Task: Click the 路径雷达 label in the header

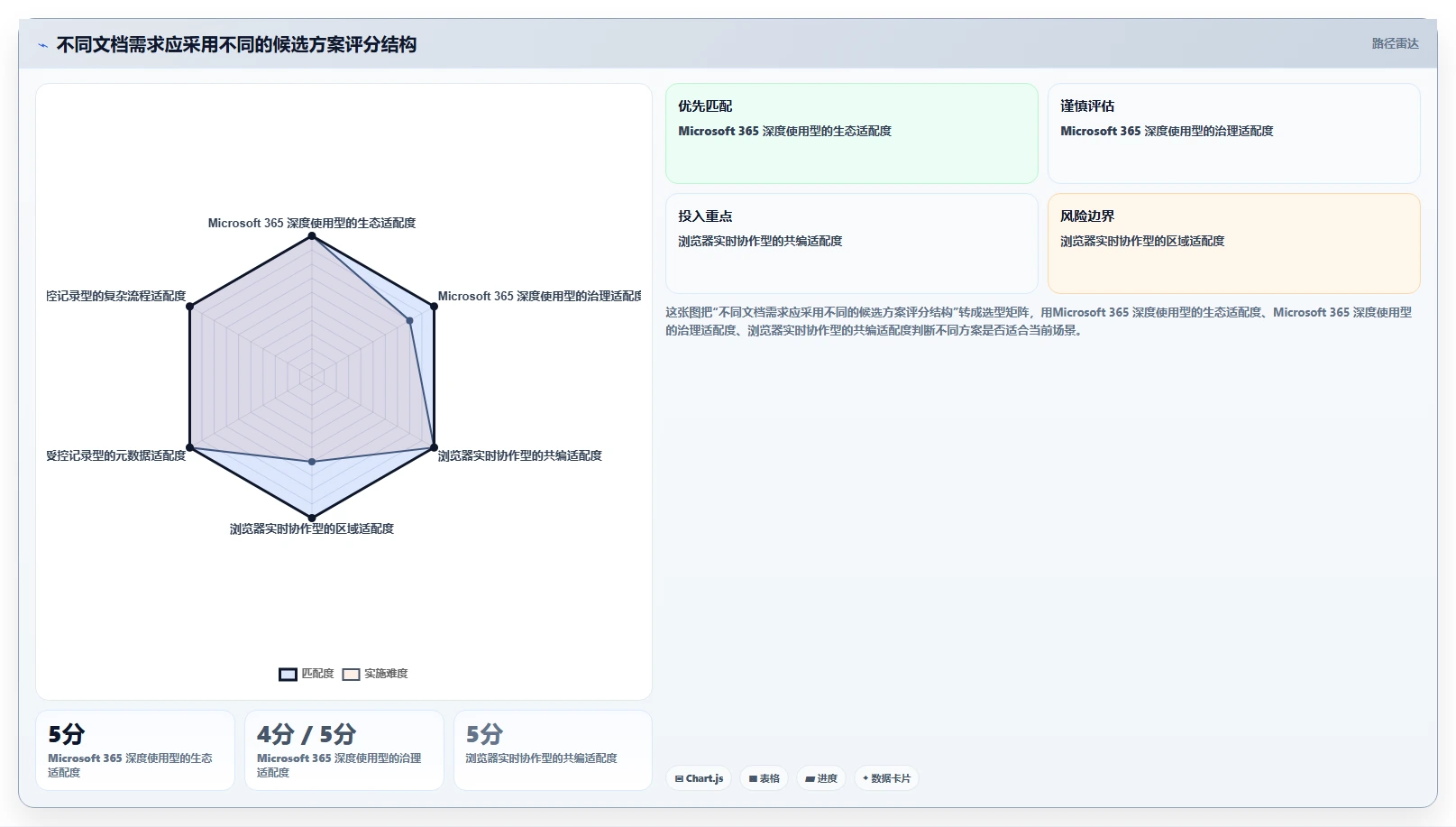Action: (x=1395, y=43)
